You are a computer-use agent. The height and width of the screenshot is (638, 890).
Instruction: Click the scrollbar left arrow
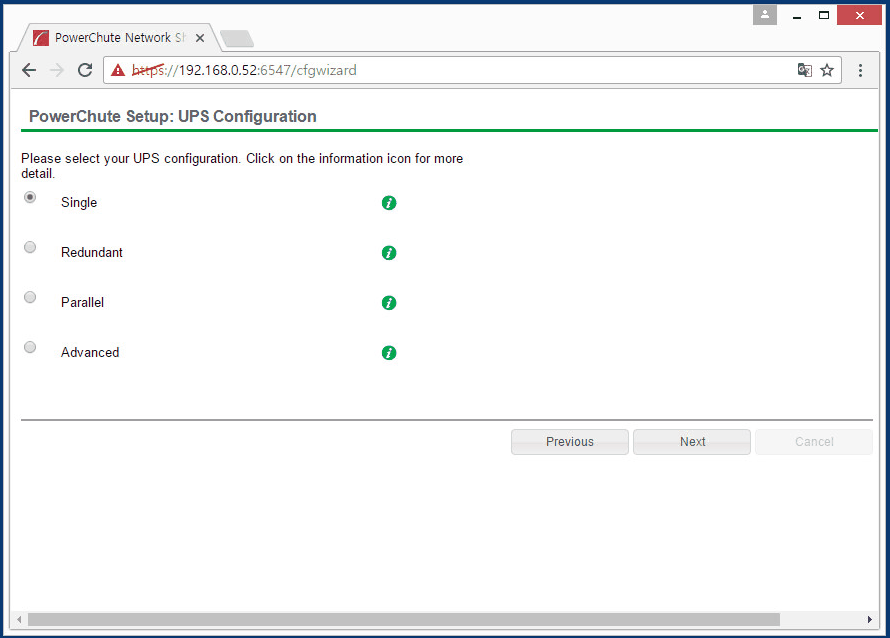pos(19,619)
